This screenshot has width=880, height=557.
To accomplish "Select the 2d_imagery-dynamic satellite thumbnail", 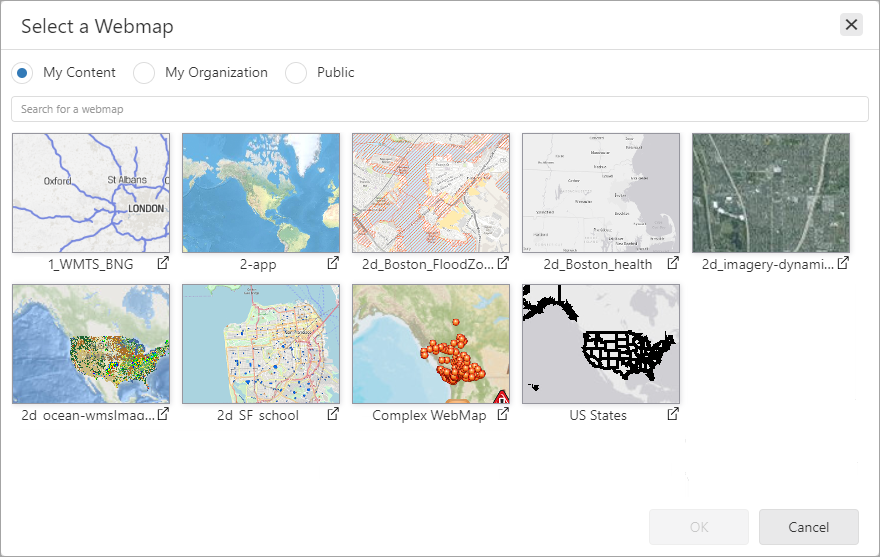I will coord(771,193).
